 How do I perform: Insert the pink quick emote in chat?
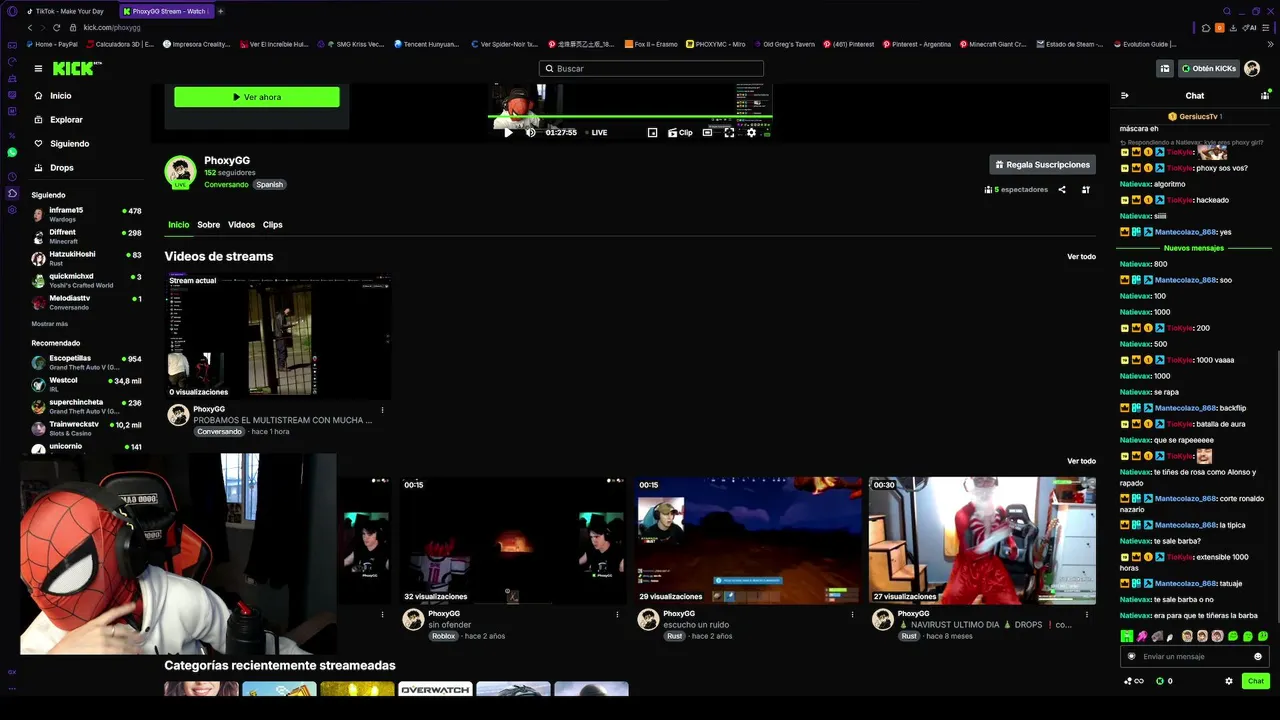(1142, 636)
